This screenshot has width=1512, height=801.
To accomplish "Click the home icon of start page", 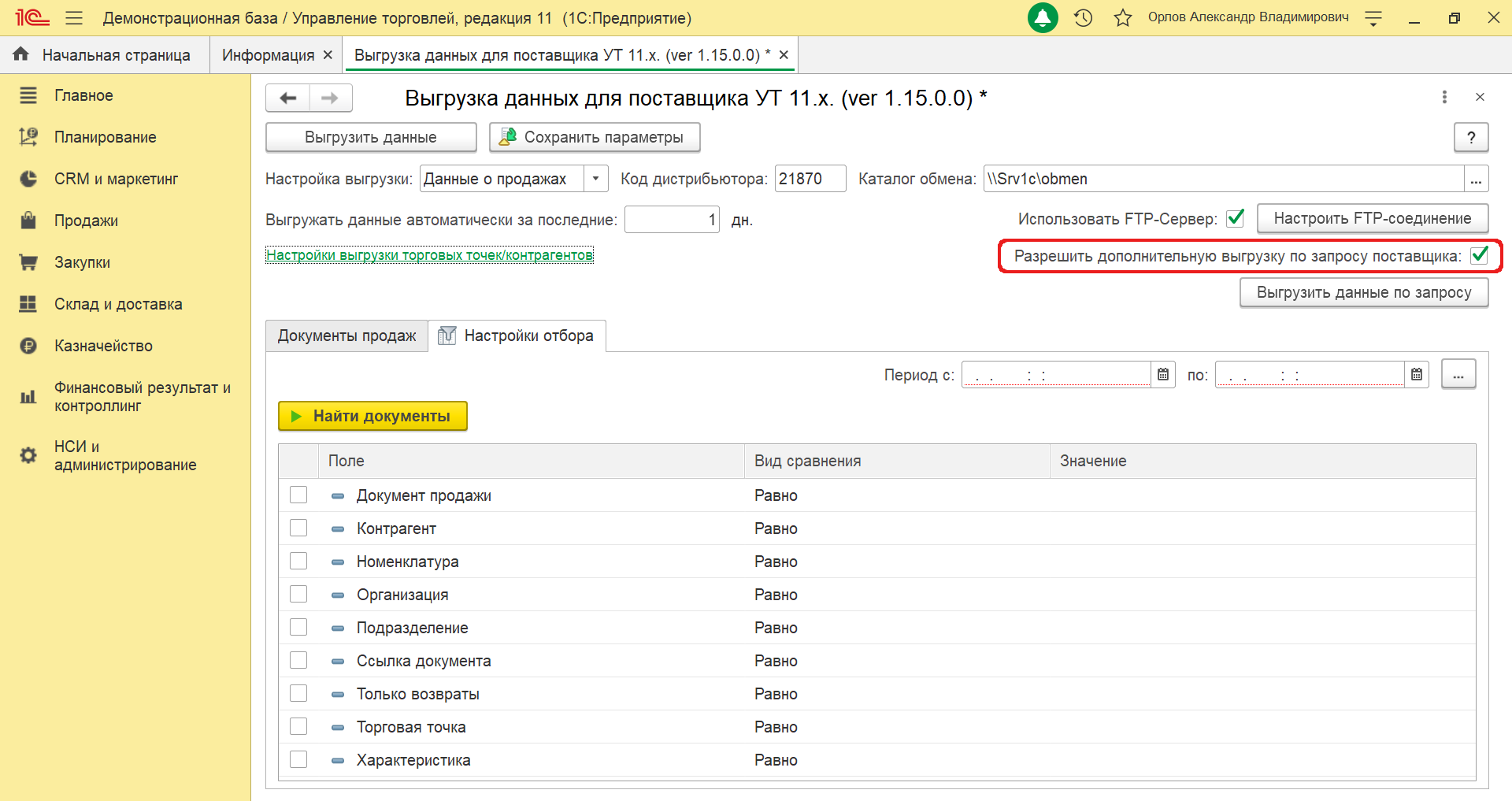I will pos(21,54).
